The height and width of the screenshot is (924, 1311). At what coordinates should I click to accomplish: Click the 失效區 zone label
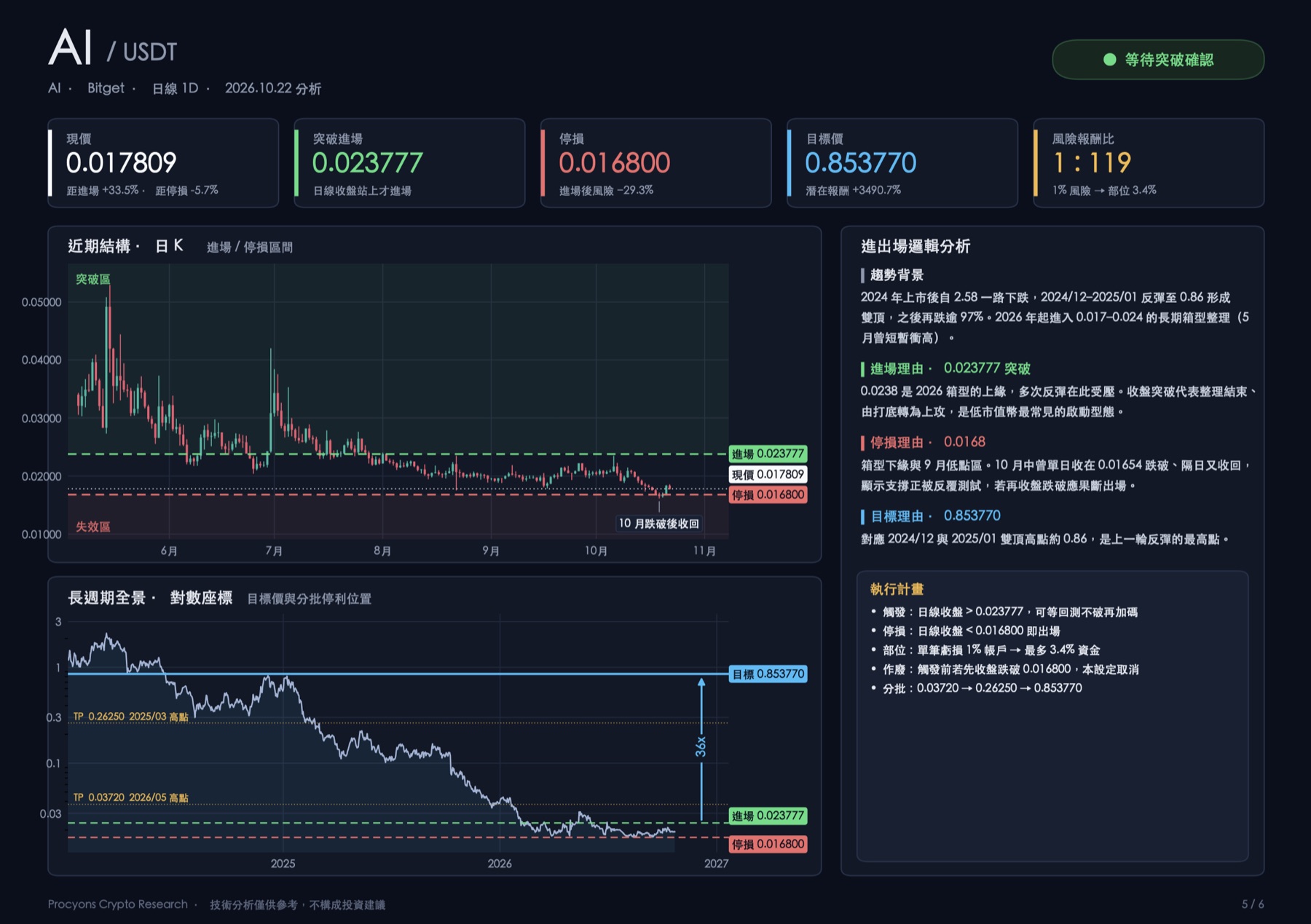click(93, 526)
